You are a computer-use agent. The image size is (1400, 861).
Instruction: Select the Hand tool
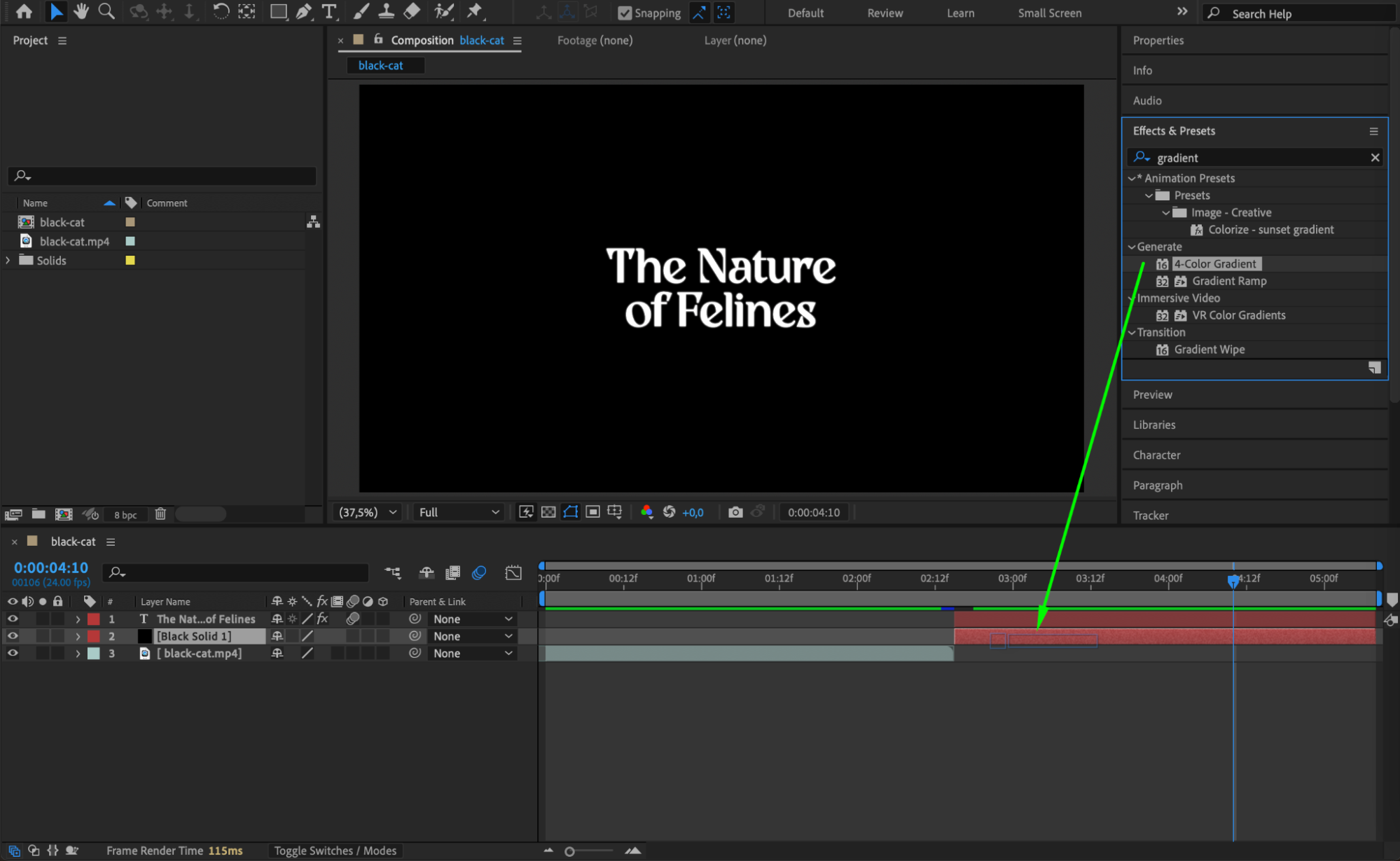81,12
